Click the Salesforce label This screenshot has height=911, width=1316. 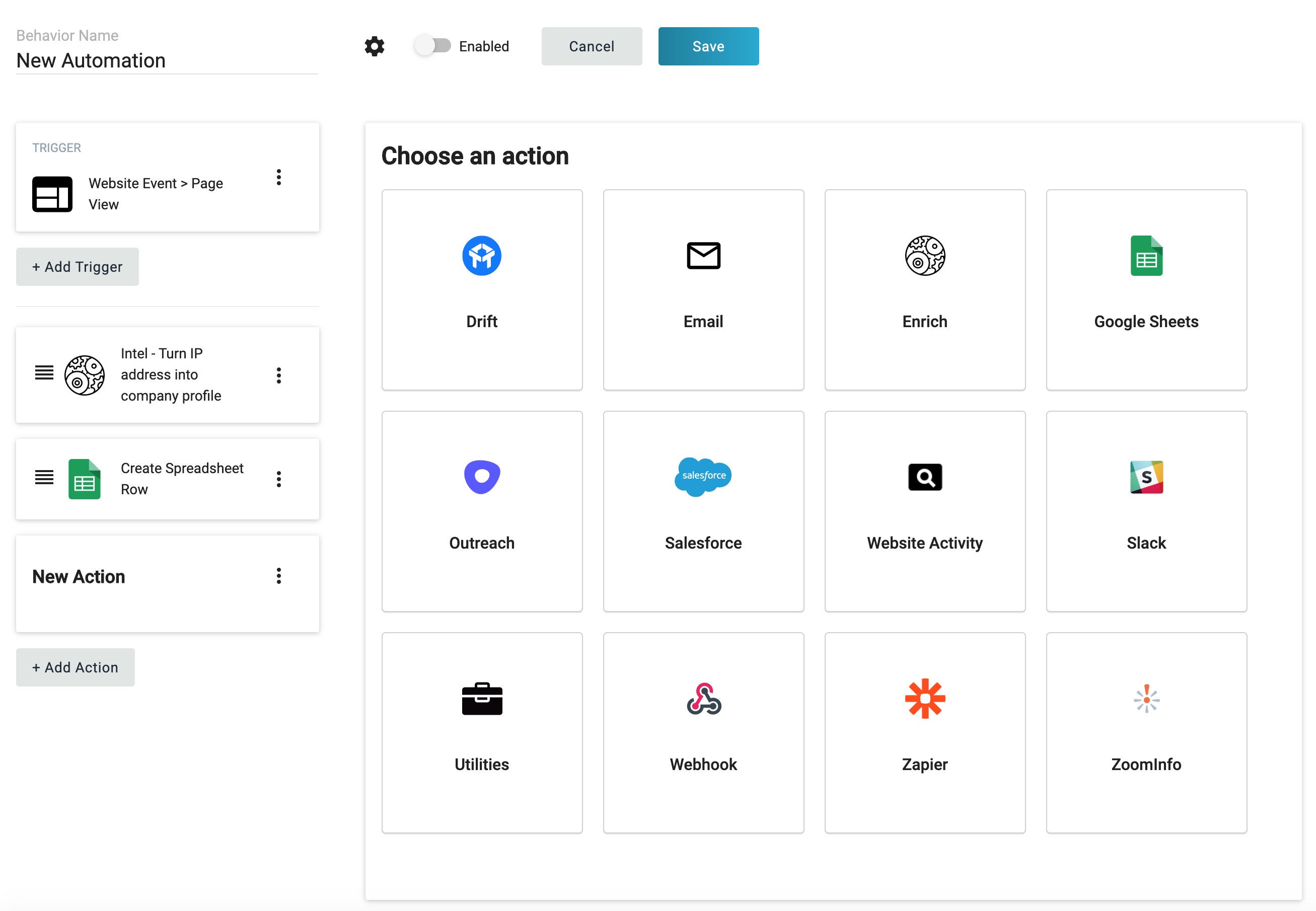pyautogui.click(x=703, y=543)
